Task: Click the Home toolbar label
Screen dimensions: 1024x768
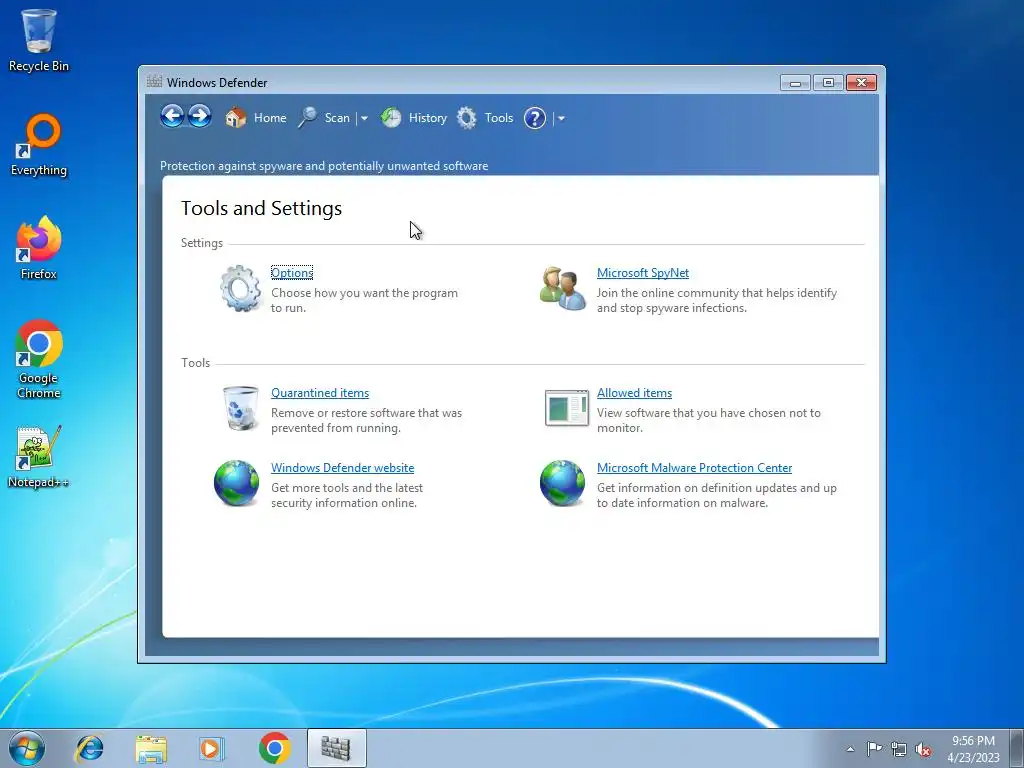Action: point(270,118)
